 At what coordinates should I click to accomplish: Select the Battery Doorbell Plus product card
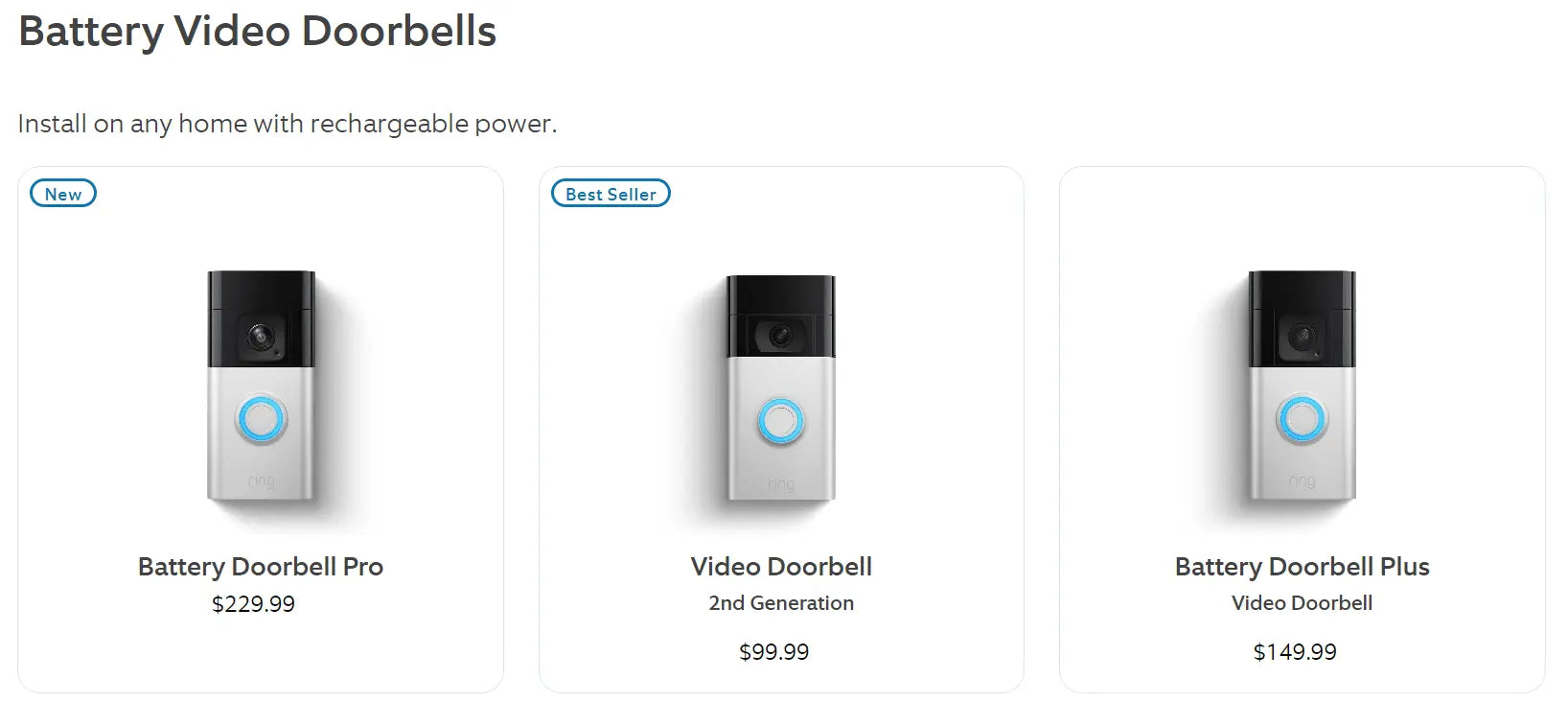1301,428
